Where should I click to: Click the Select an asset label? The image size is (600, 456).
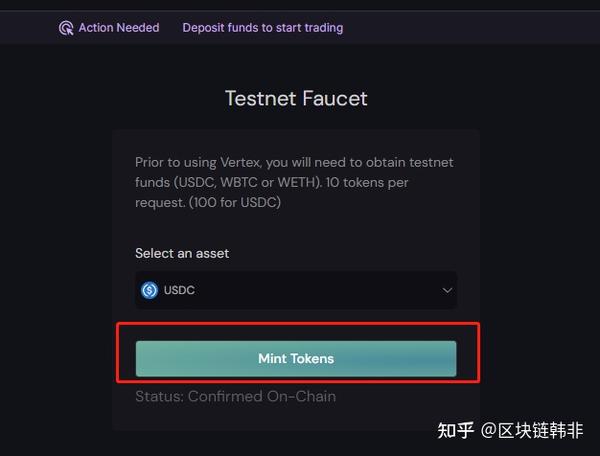(x=182, y=253)
